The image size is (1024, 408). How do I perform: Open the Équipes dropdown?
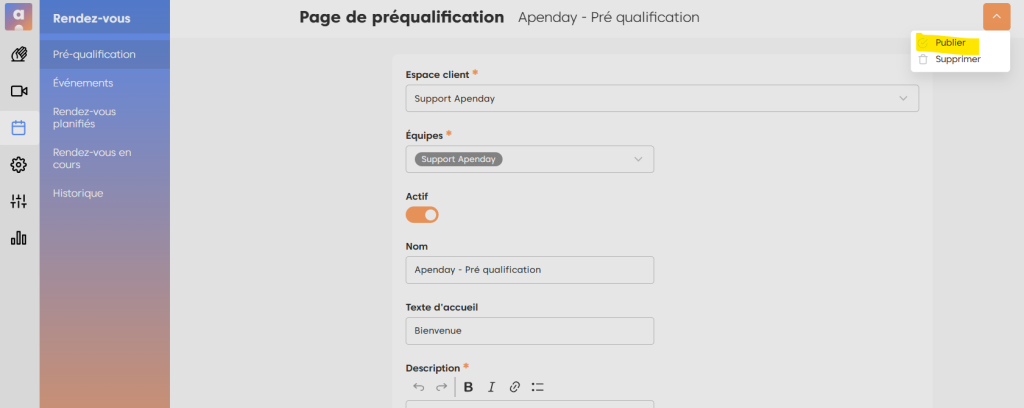[x=530, y=159]
